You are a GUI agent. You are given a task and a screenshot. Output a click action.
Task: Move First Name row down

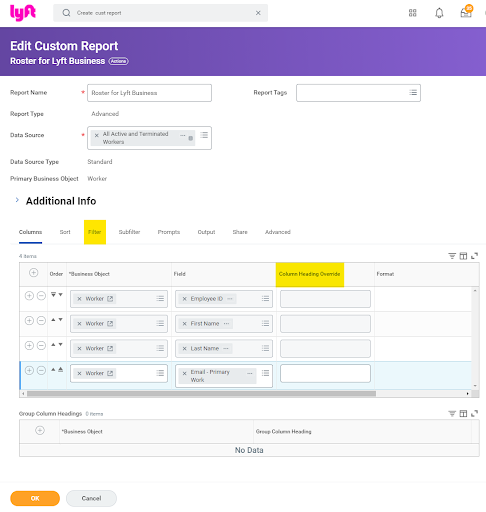(61, 320)
